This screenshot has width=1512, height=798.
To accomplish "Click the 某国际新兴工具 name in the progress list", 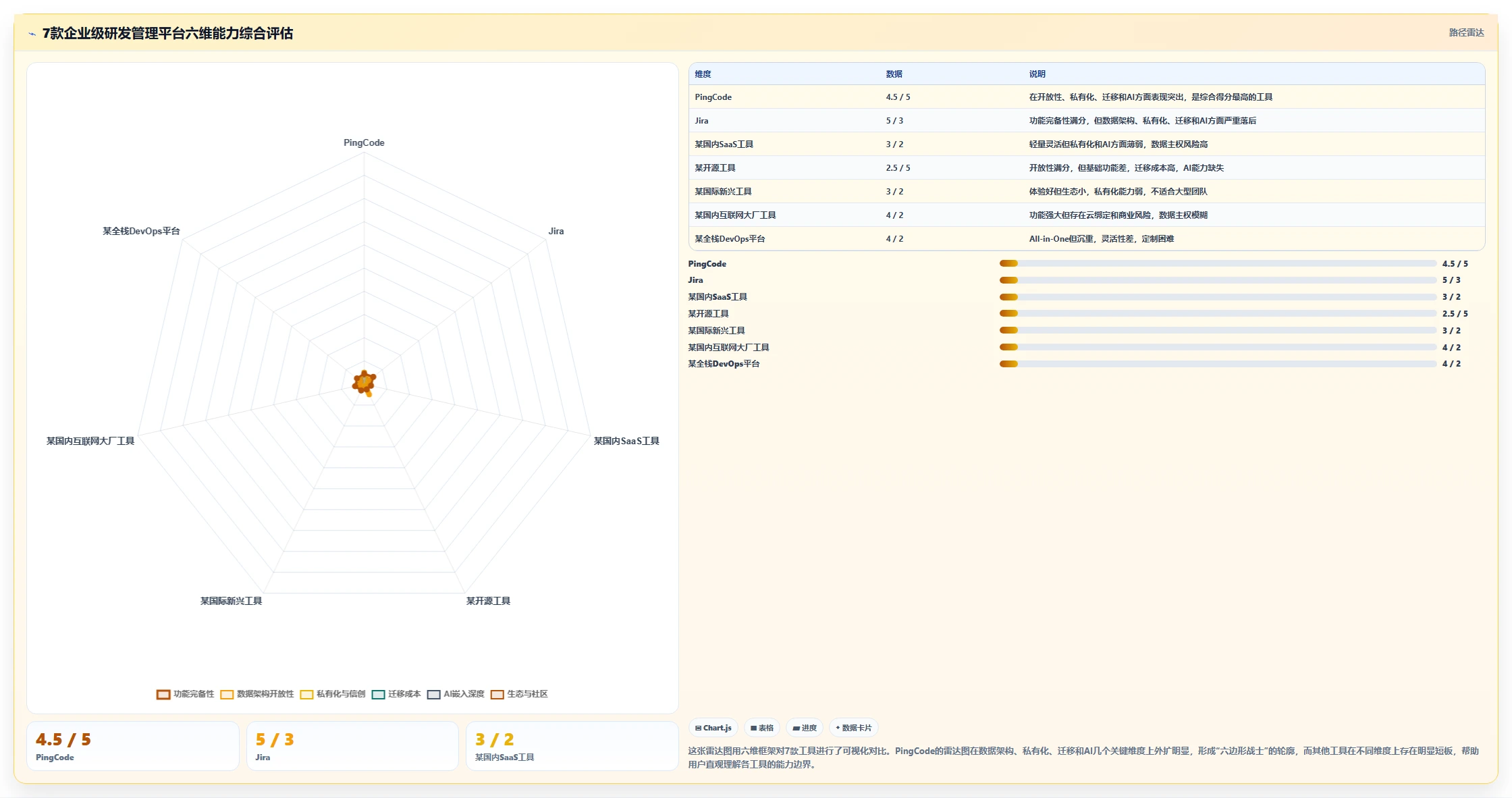I will coord(716,331).
